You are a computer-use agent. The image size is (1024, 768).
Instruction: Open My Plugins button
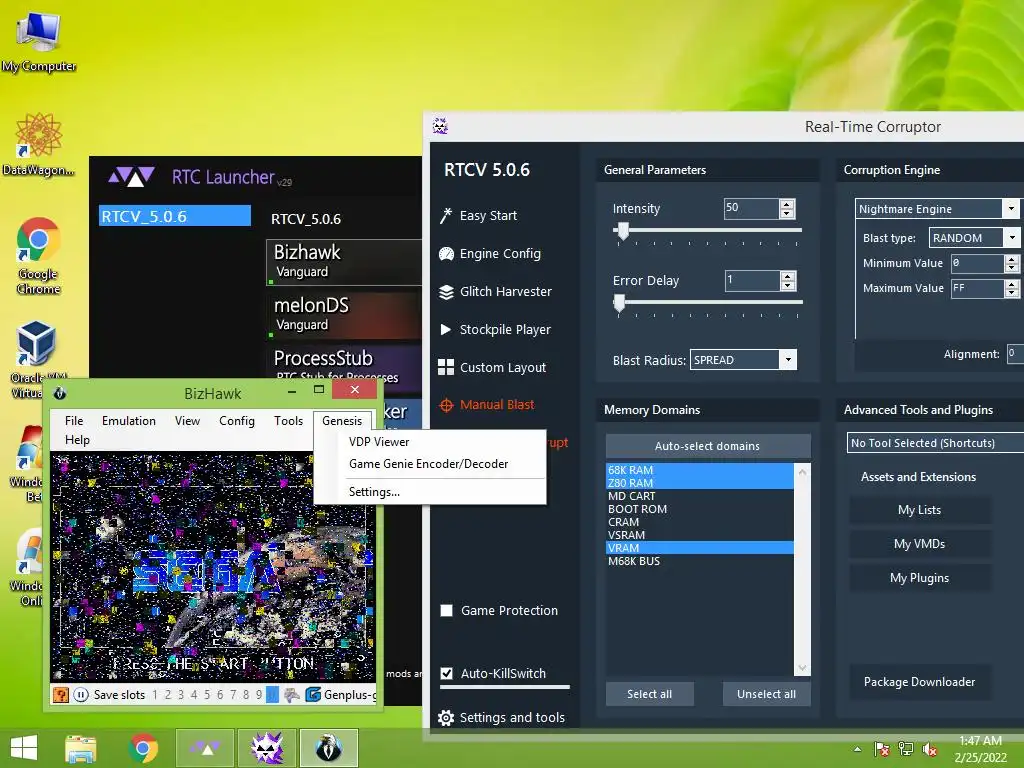[920, 578]
